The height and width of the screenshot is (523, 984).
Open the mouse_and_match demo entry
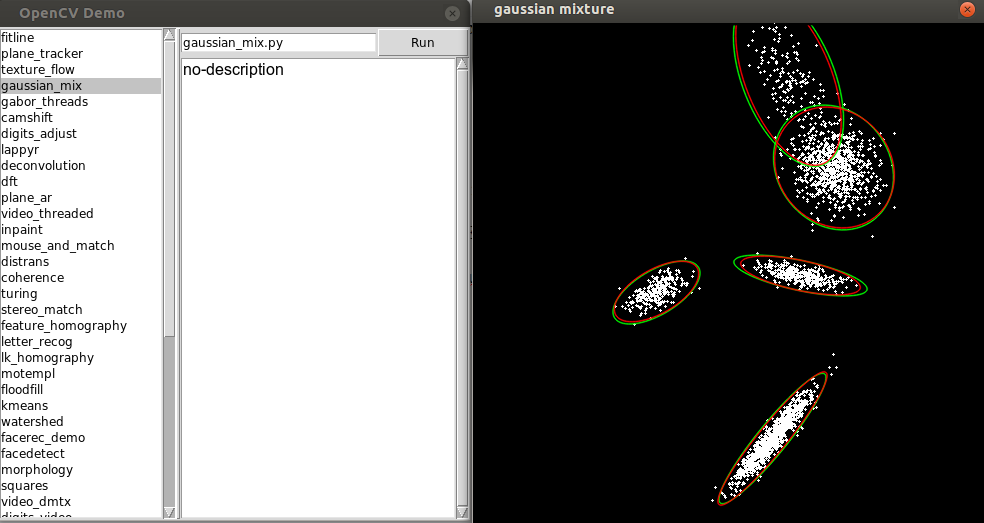tap(58, 246)
